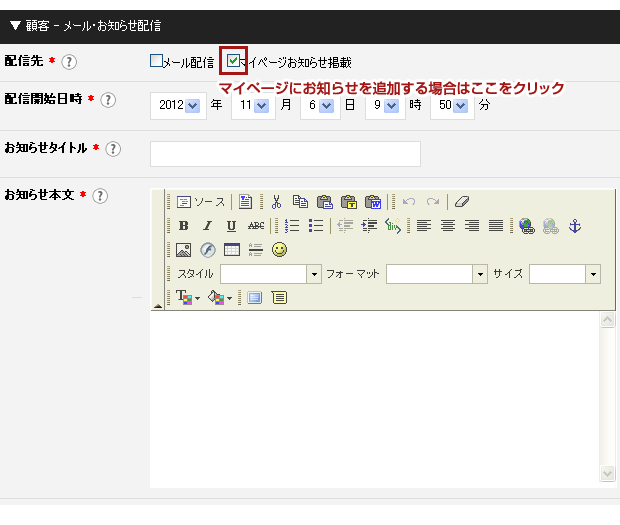Click the Source (ソース) editor button
Viewport: 620px width, 525px height.
tap(201, 202)
